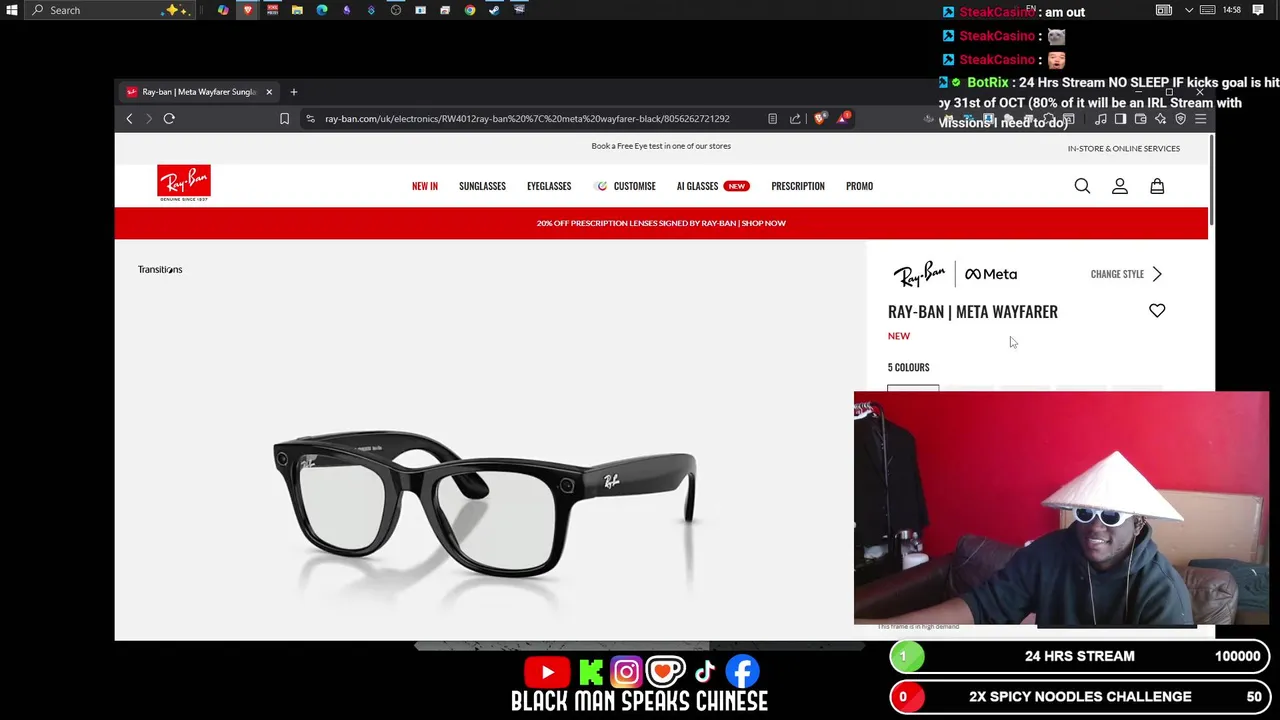This screenshot has height=720, width=1280.
Task: Show hidden system tray icons
Action: tap(1189, 10)
